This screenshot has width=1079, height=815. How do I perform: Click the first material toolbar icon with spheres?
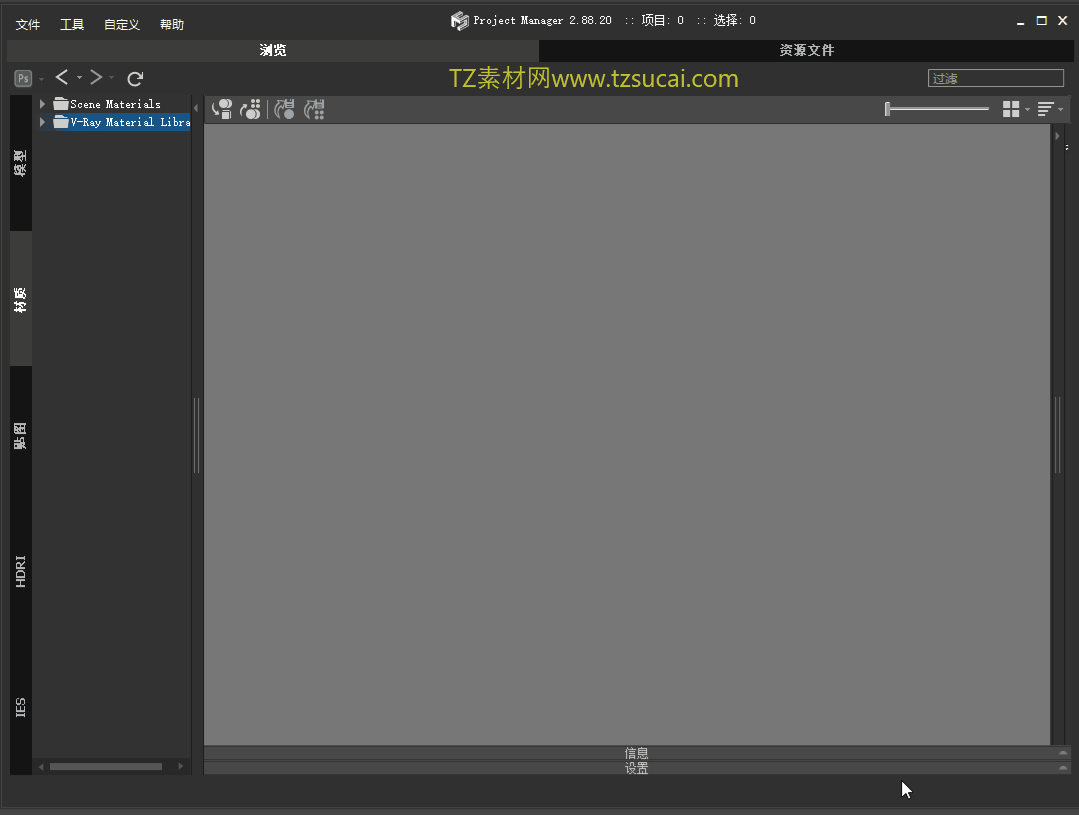pos(222,109)
